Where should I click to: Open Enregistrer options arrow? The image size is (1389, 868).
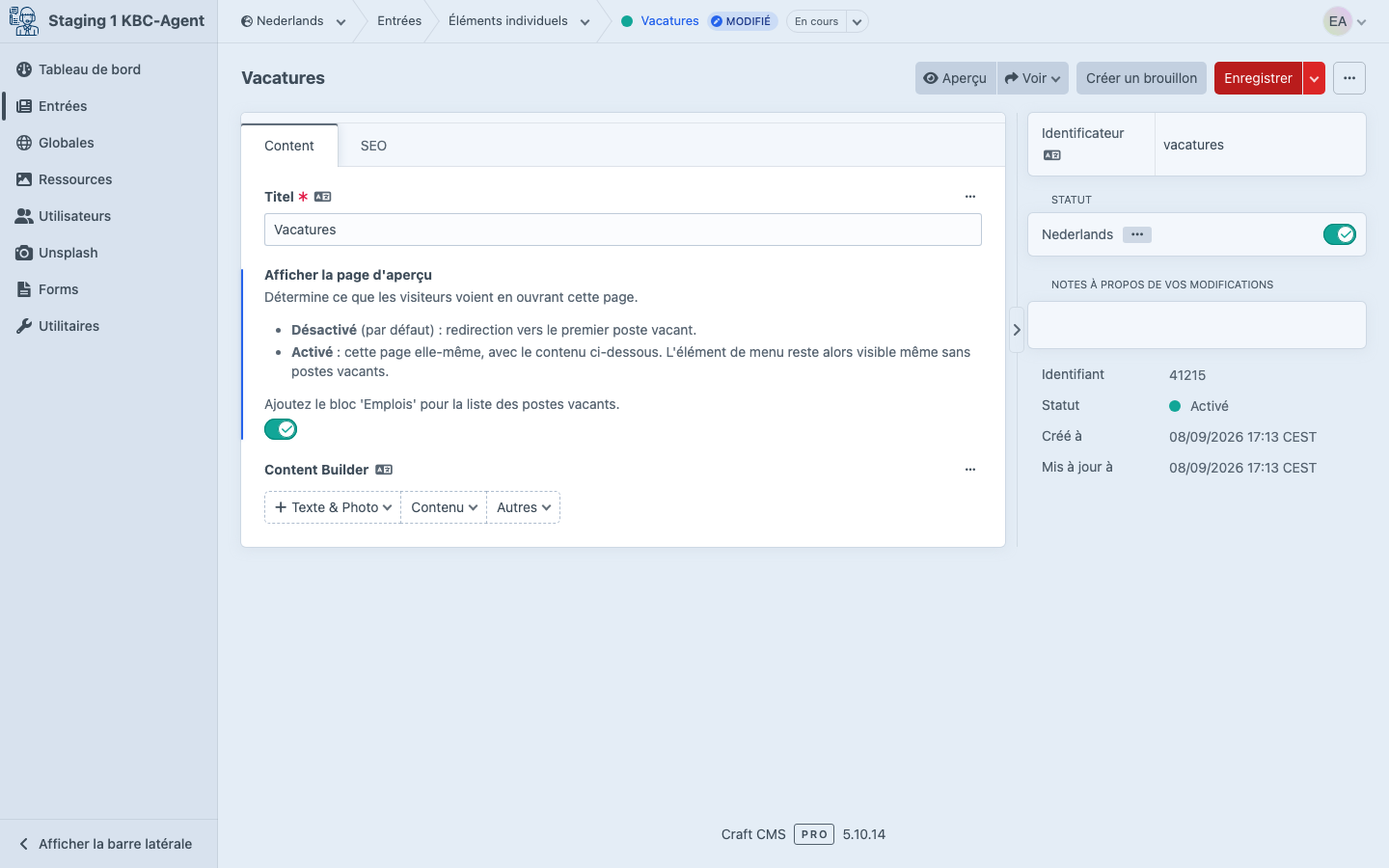pos(1314,78)
